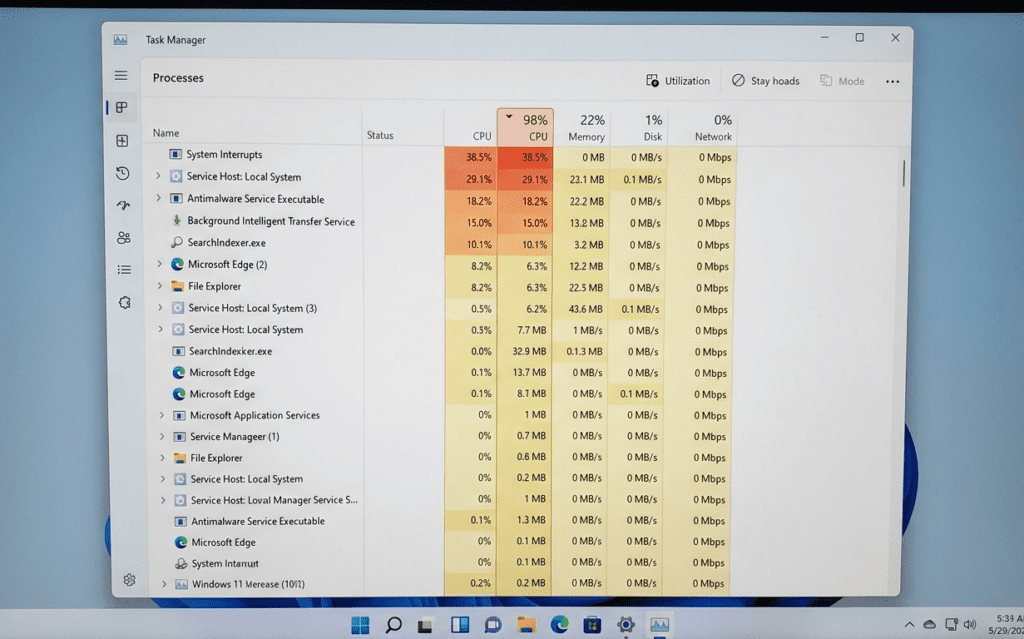Click the Stay hoads button
Viewport: 1024px width, 639px height.
765,81
